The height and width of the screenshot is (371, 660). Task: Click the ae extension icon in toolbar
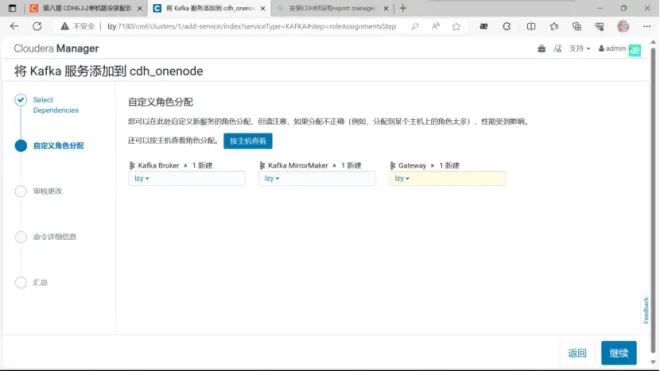[x=484, y=27]
